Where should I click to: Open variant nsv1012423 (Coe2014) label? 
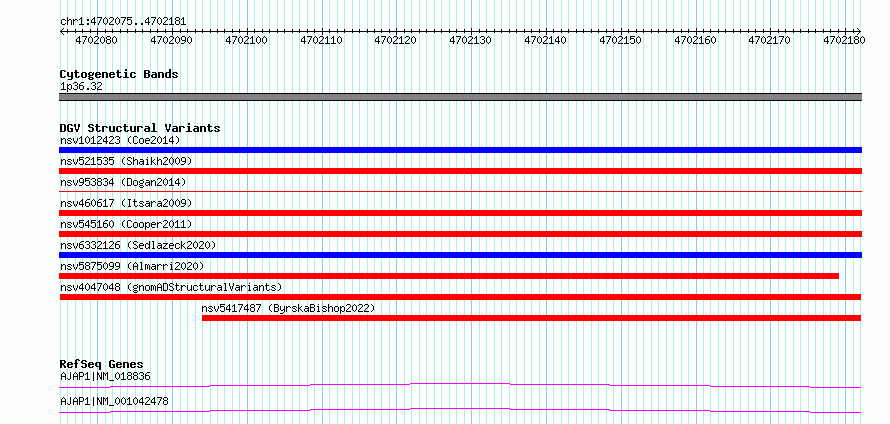[x=120, y=140]
